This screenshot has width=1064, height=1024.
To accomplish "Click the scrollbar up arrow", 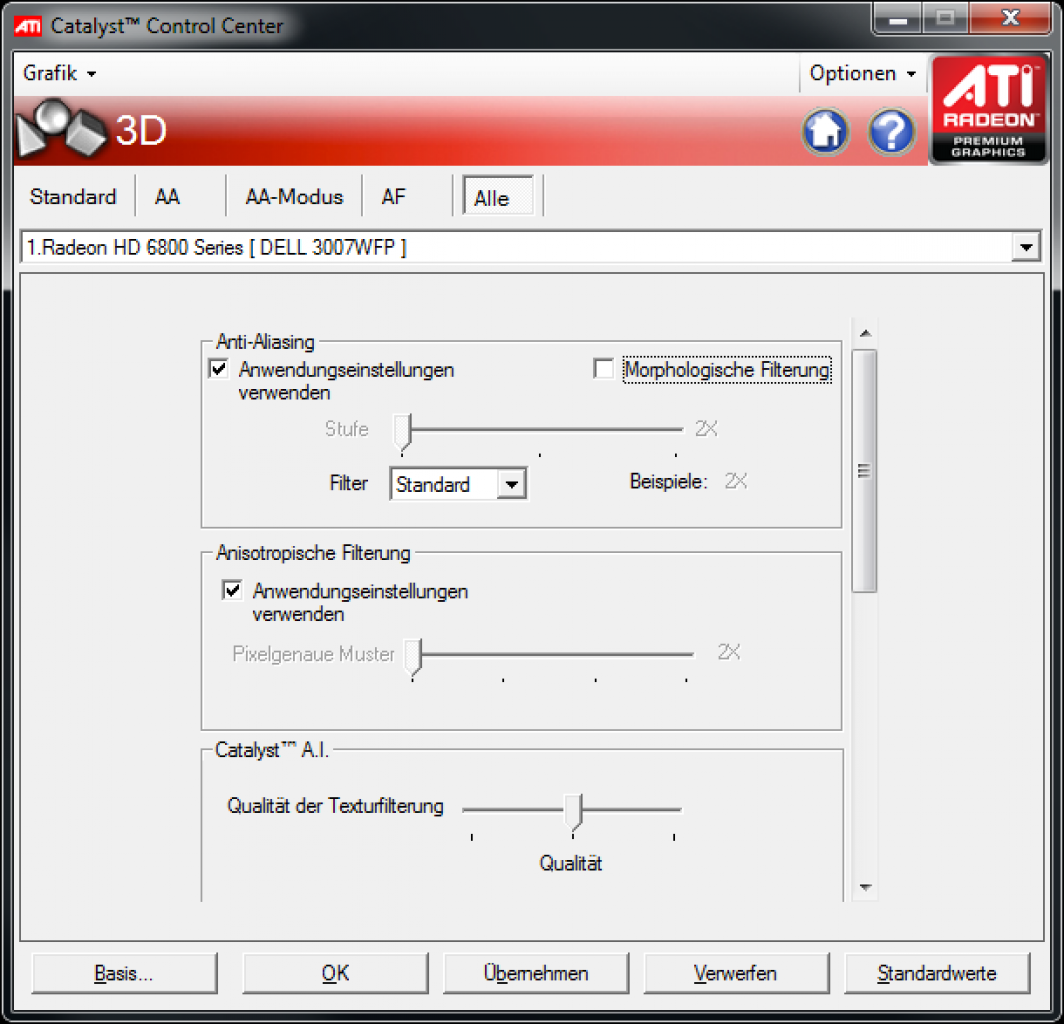I will point(864,333).
